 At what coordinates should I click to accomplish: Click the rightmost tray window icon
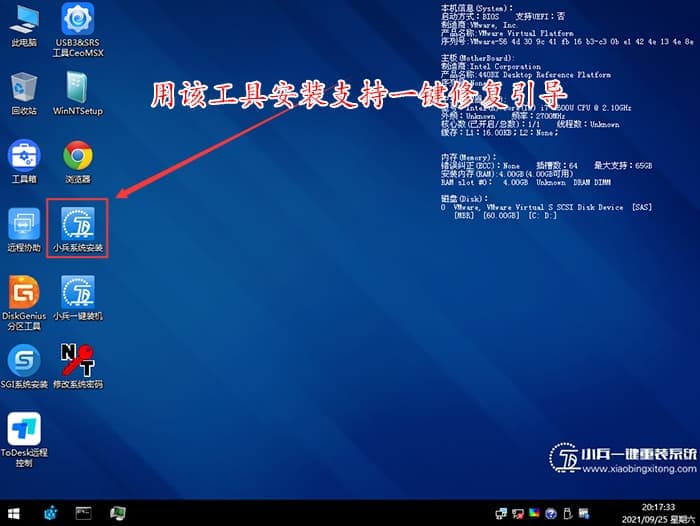pos(584,514)
